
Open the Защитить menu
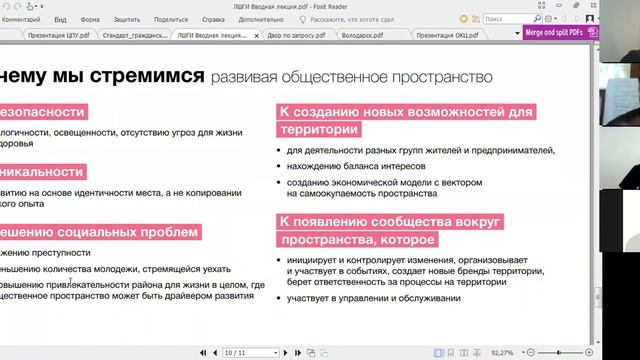pyautogui.click(x=127, y=19)
